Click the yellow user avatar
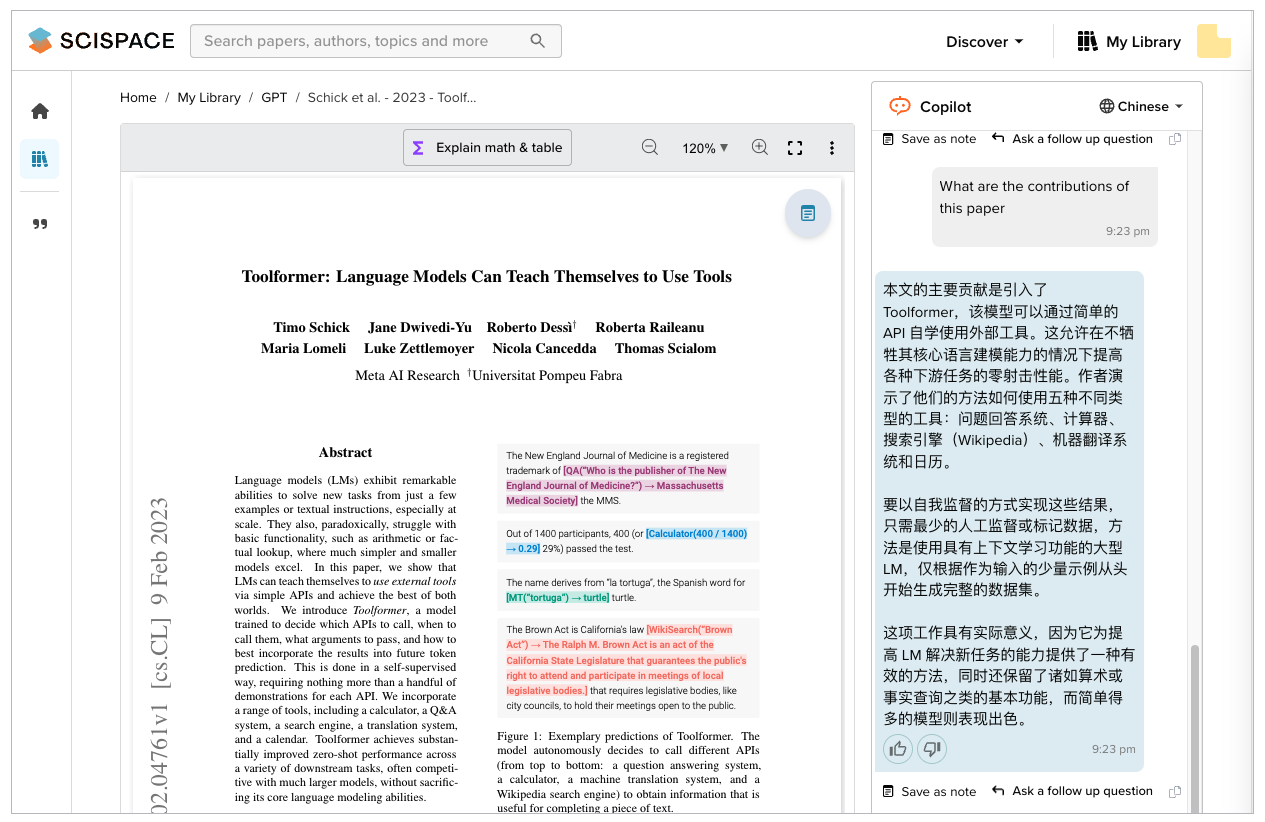 [1214, 41]
